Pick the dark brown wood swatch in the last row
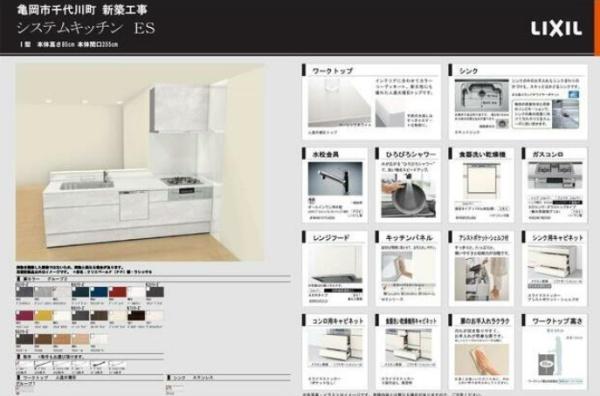 tap(24, 340)
